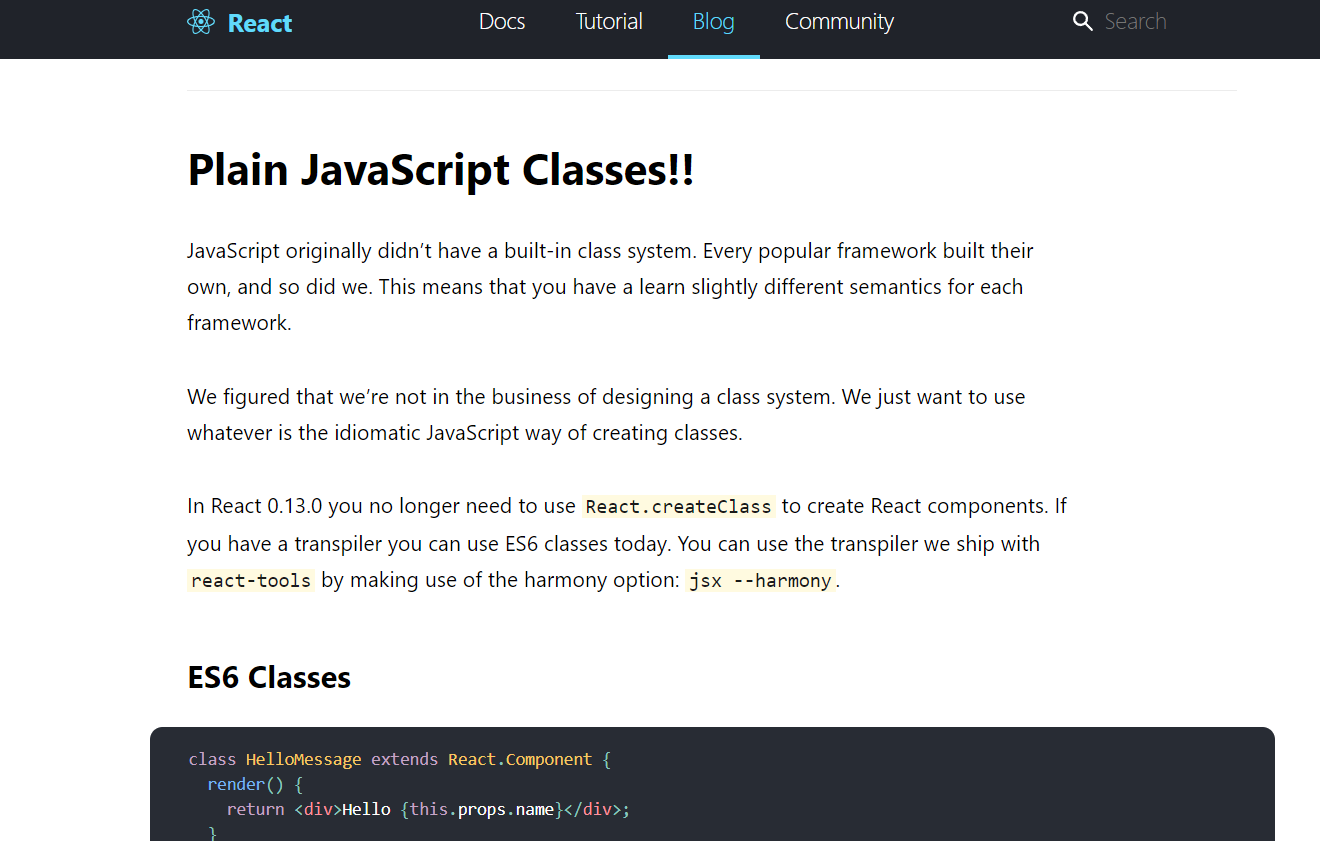Screen dimensions: 1320x841
Task: Open the Docs navigation tab
Action: pyautogui.click(x=502, y=21)
